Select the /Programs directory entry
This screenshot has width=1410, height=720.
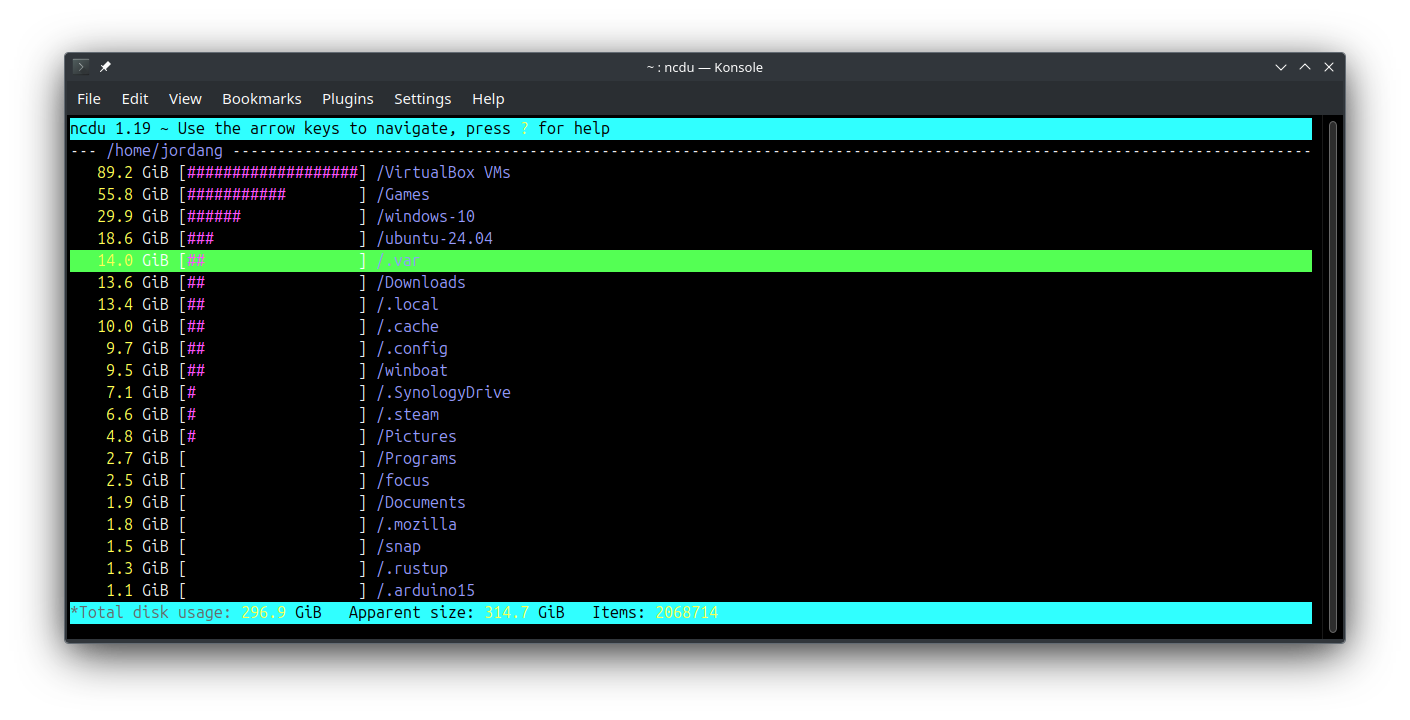click(x=417, y=458)
